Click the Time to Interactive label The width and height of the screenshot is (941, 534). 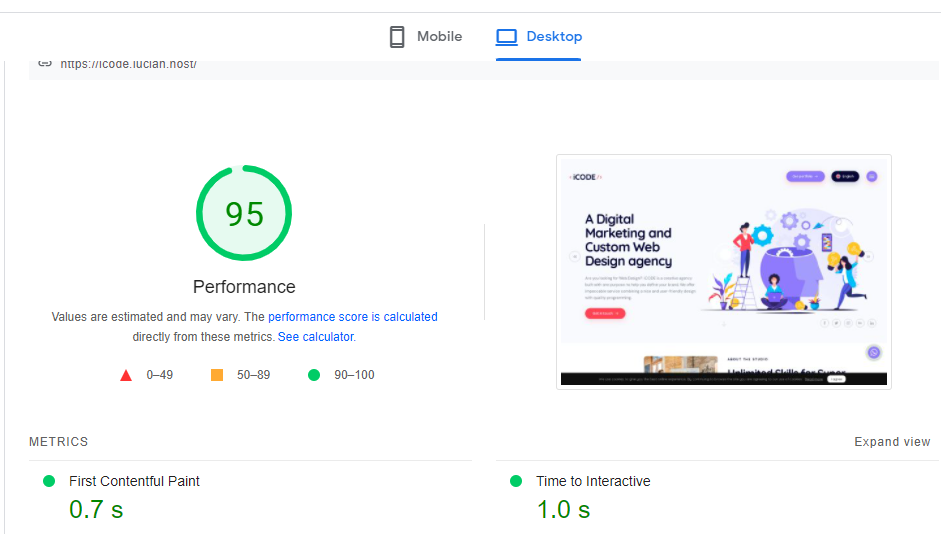coord(593,481)
